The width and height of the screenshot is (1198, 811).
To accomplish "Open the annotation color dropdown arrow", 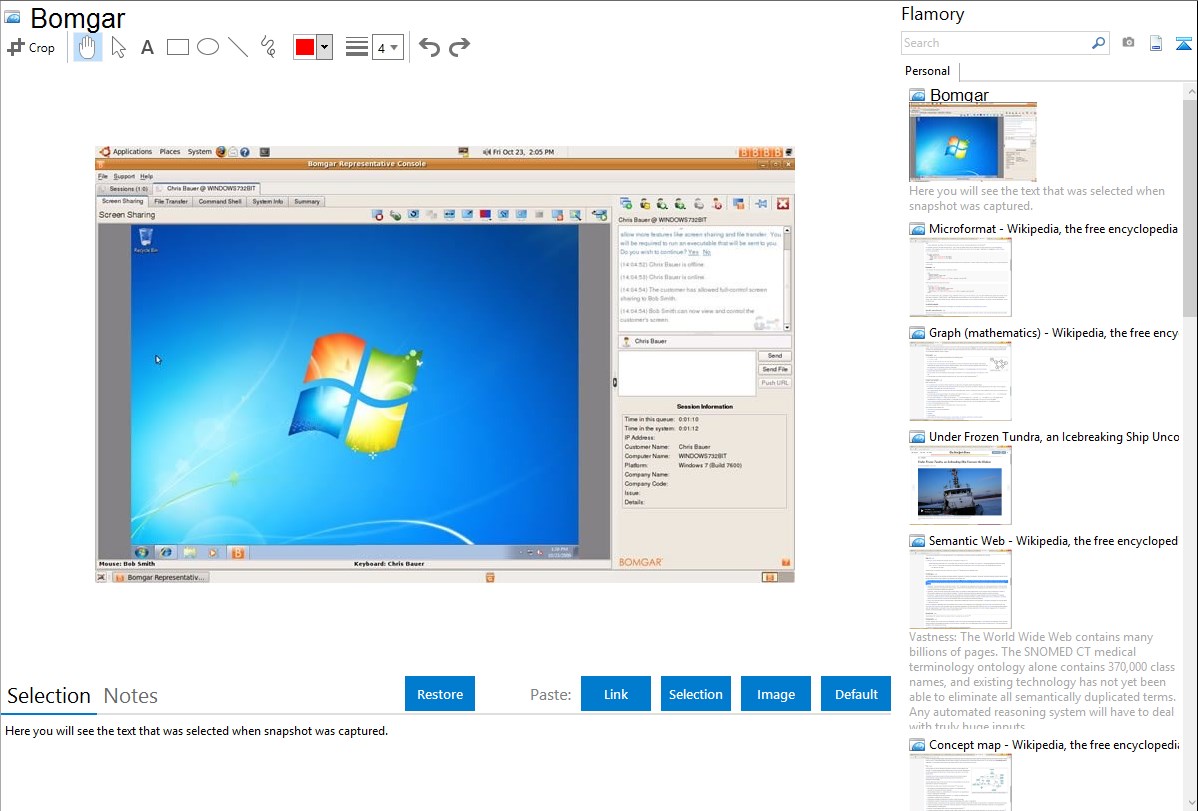I will click(325, 47).
